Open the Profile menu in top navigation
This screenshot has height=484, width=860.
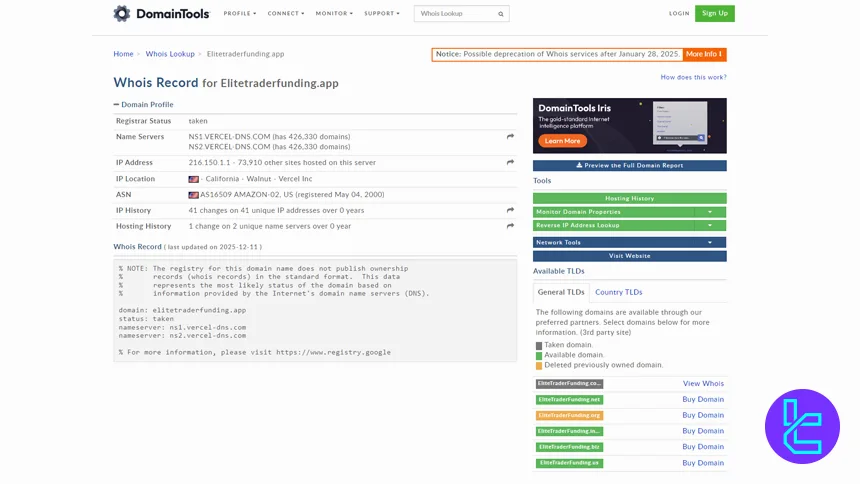(x=239, y=14)
